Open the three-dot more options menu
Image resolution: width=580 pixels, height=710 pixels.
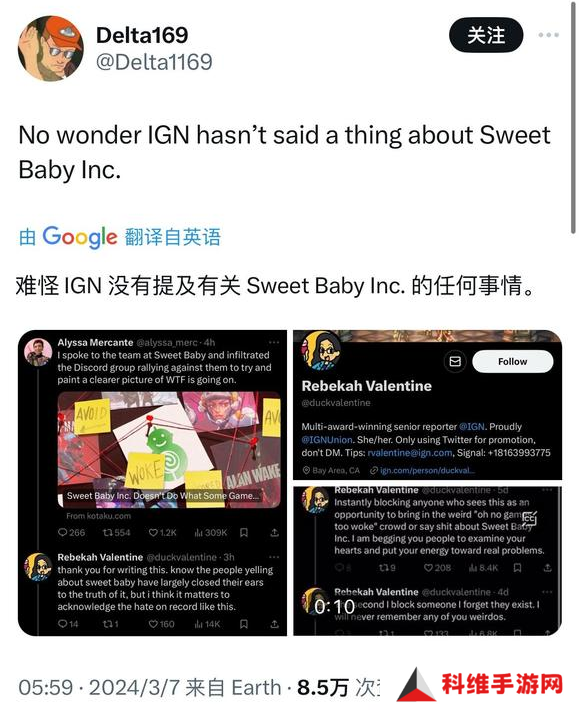pos(548,35)
